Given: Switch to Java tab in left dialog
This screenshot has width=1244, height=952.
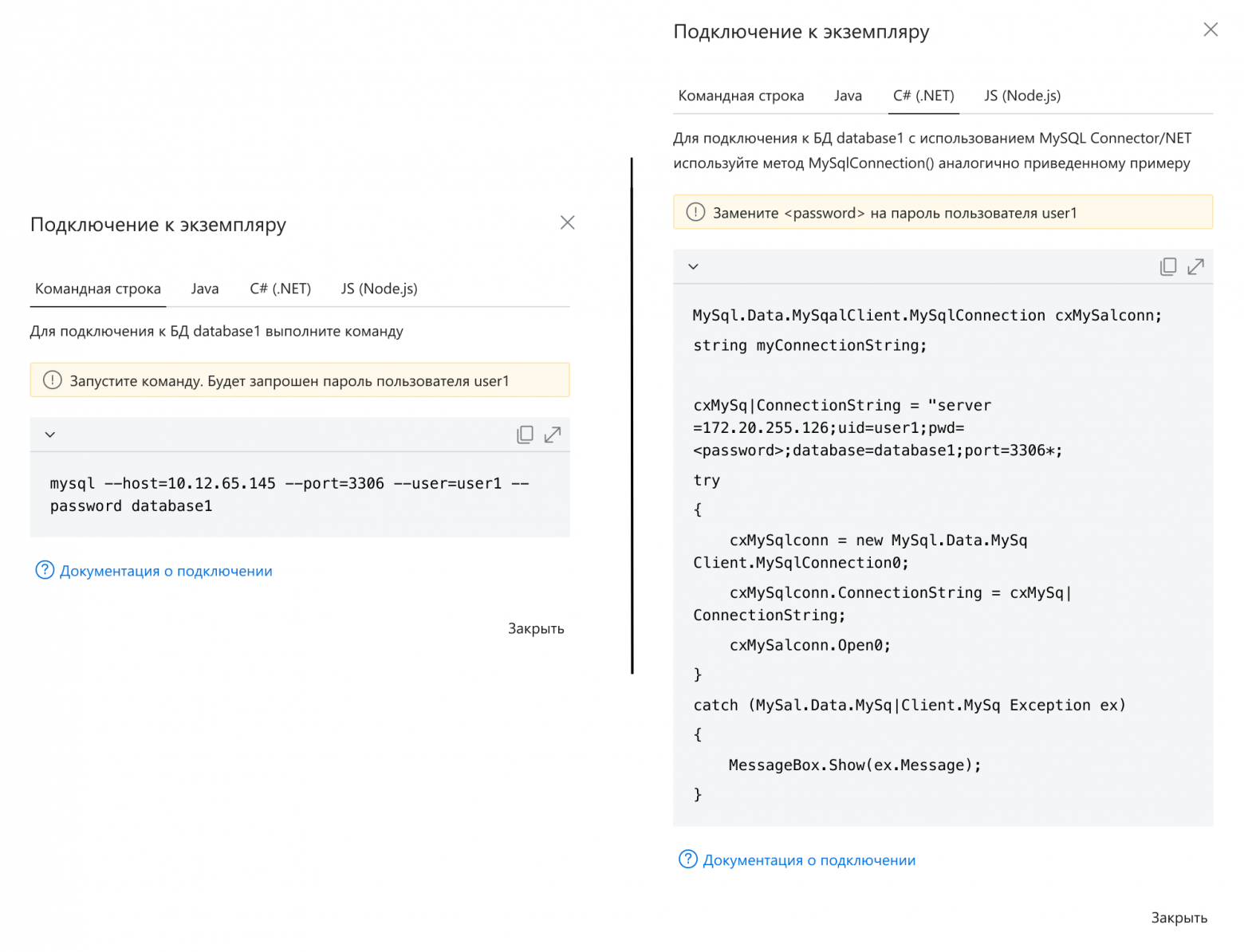Looking at the screenshot, I should [205, 289].
